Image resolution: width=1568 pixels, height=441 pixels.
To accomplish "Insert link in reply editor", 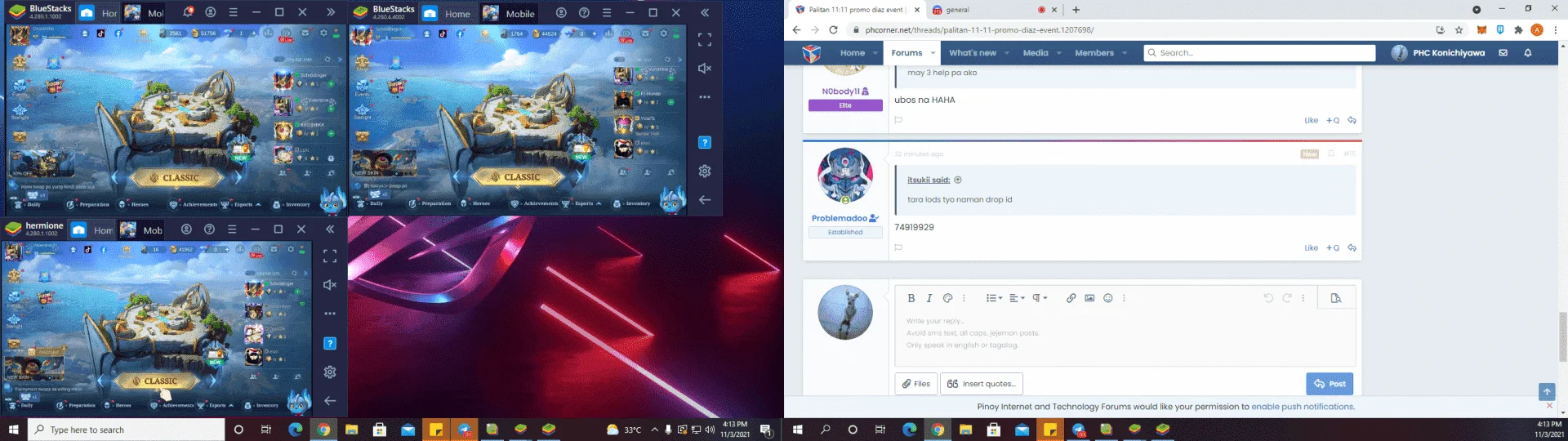I will 1071,298.
